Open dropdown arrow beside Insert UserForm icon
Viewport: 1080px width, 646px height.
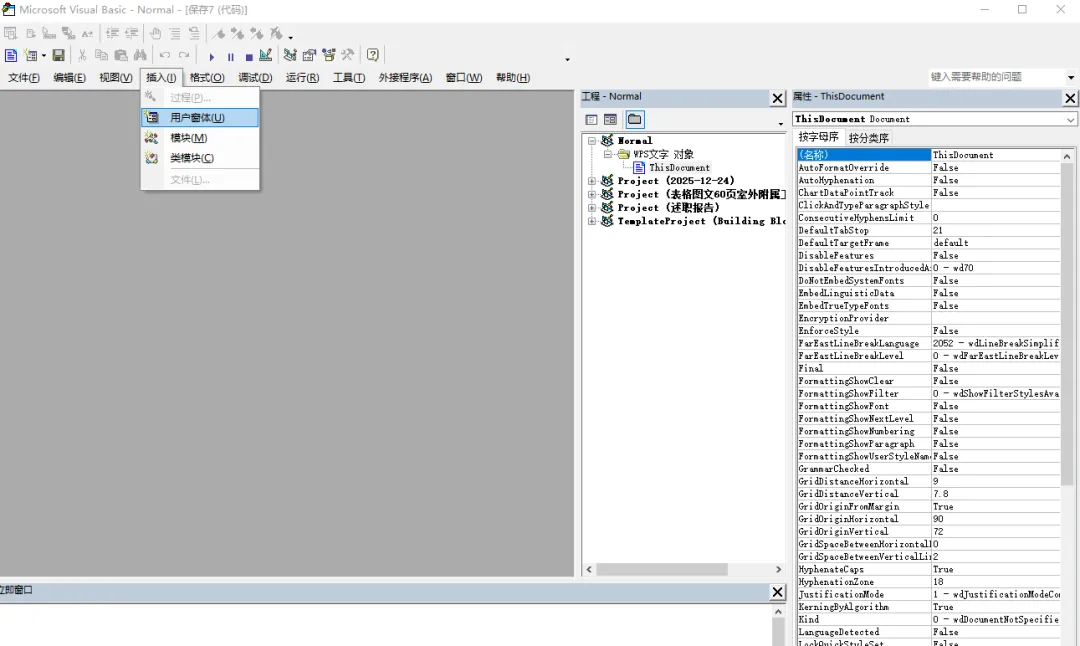tap(43, 56)
